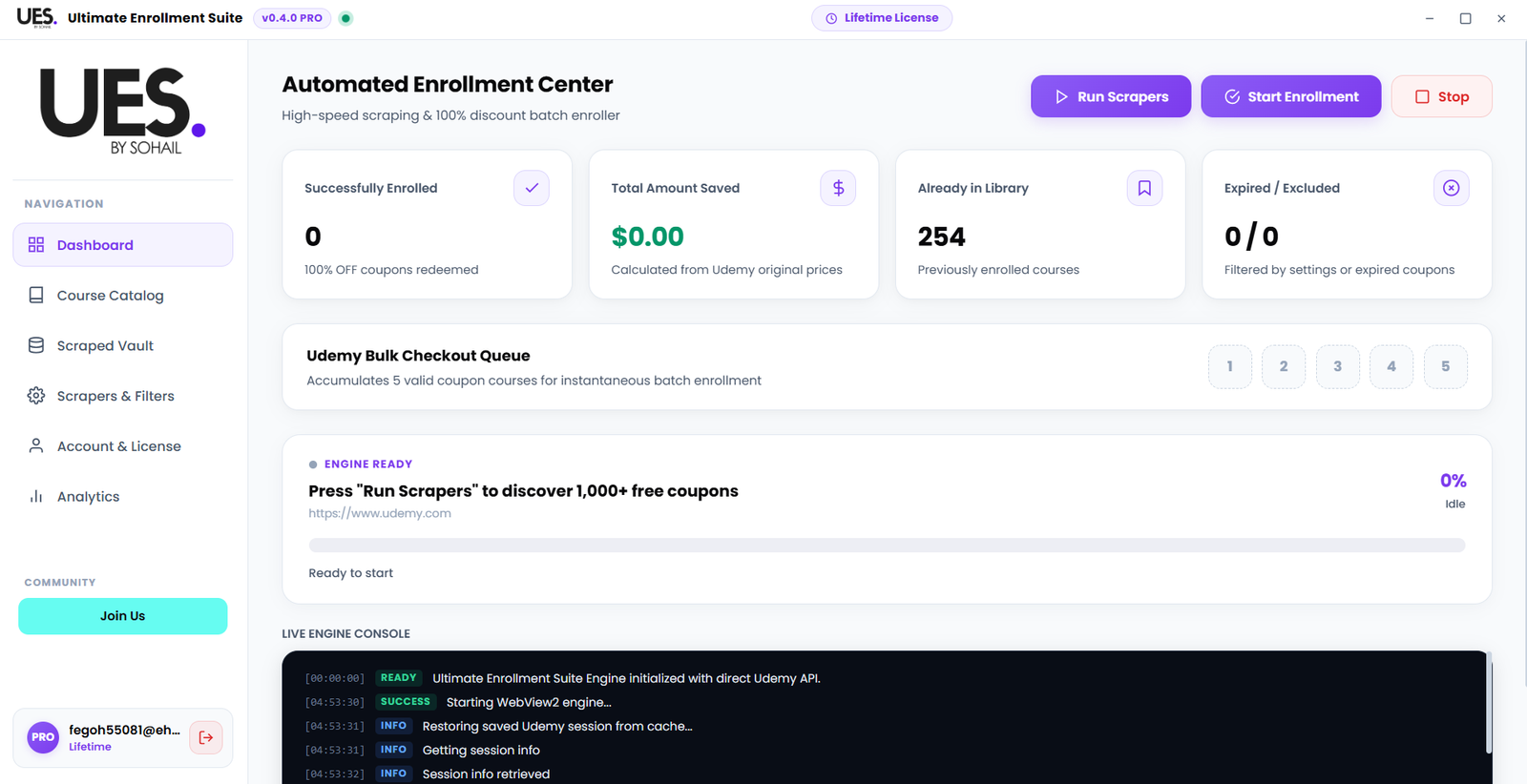The height and width of the screenshot is (784, 1527).
Task: Click the Scraped Vault database icon
Action: pyautogui.click(x=36, y=345)
